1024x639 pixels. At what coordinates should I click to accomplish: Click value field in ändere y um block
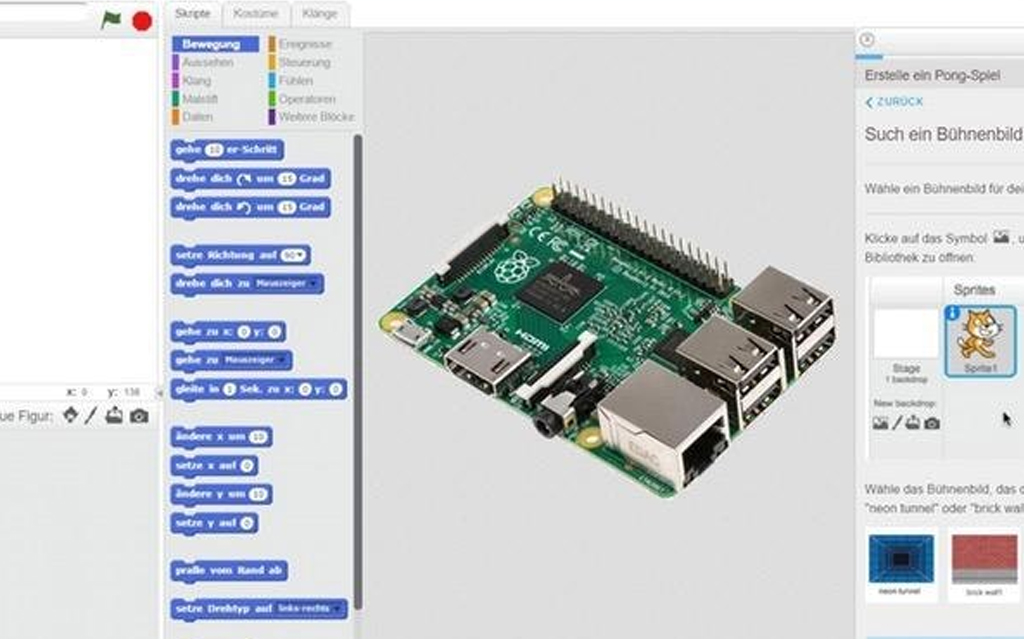click(x=259, y=495)
